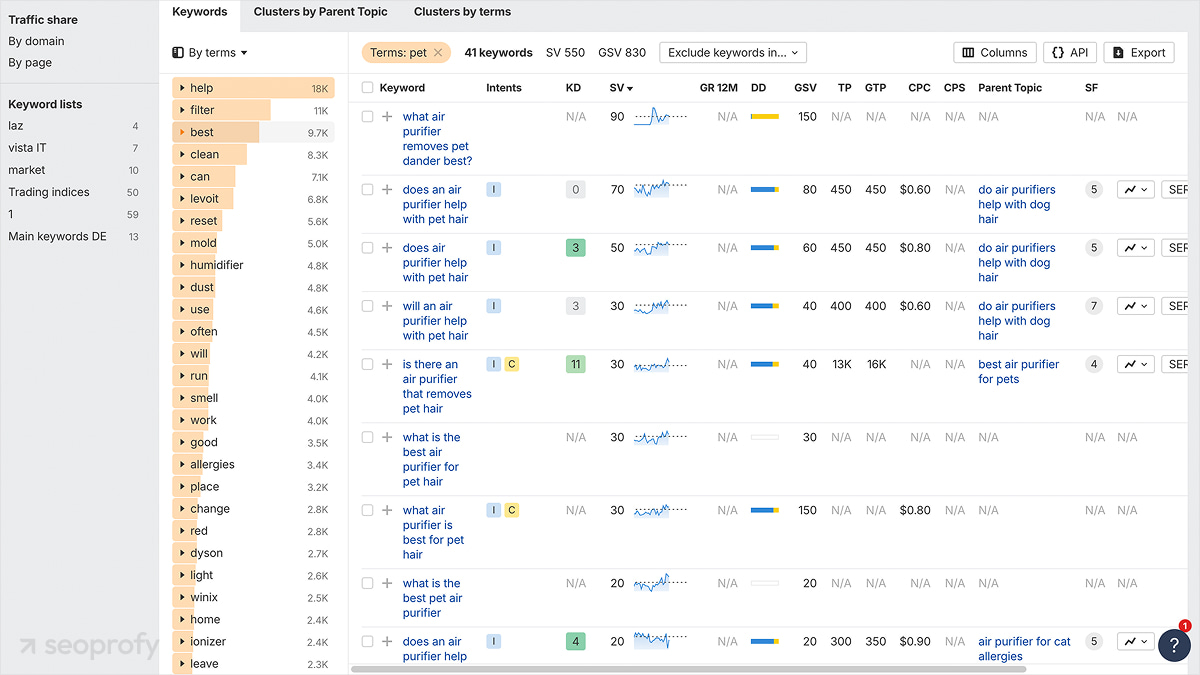Switch to the Keywords tab
This screenshot has width=1200, height=675.
point(199,12)
